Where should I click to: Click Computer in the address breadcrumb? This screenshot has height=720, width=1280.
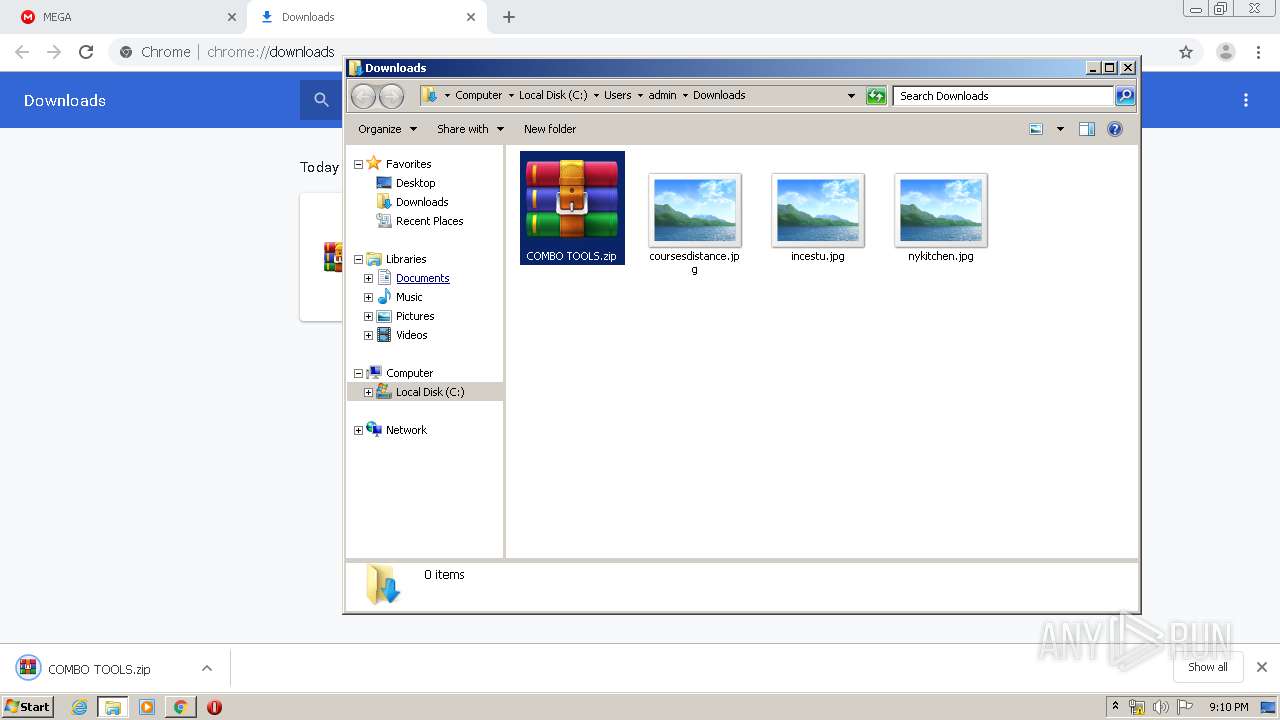click(x=478, y=95)
